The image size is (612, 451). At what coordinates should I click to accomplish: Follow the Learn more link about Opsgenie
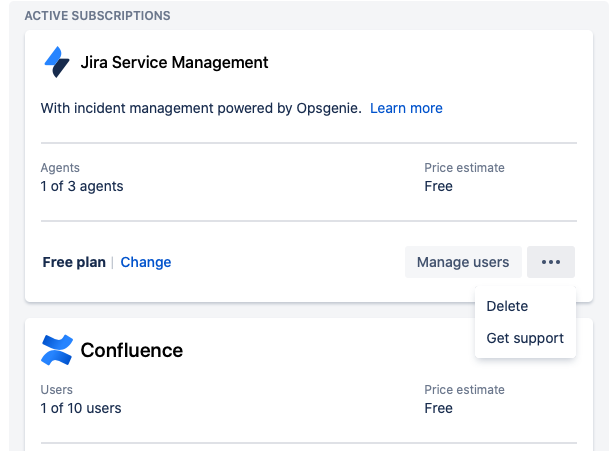tap(406, 108)
